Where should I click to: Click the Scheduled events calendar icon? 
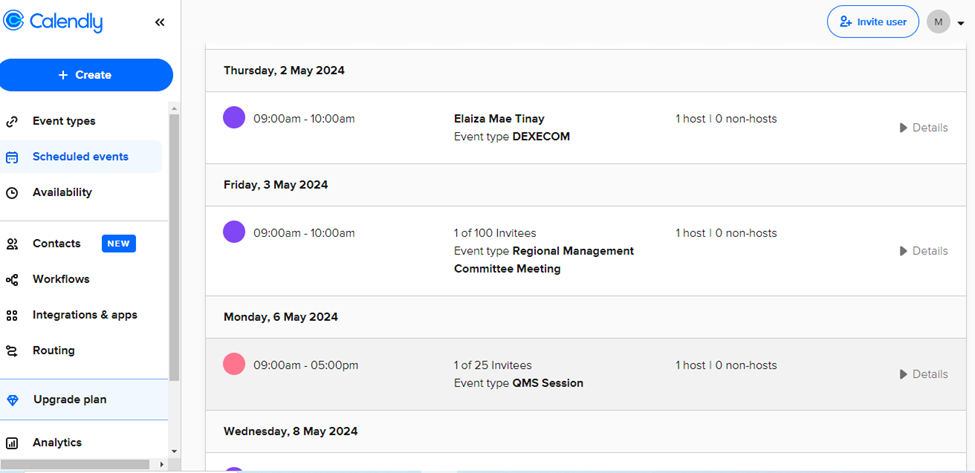pos(12,157)
